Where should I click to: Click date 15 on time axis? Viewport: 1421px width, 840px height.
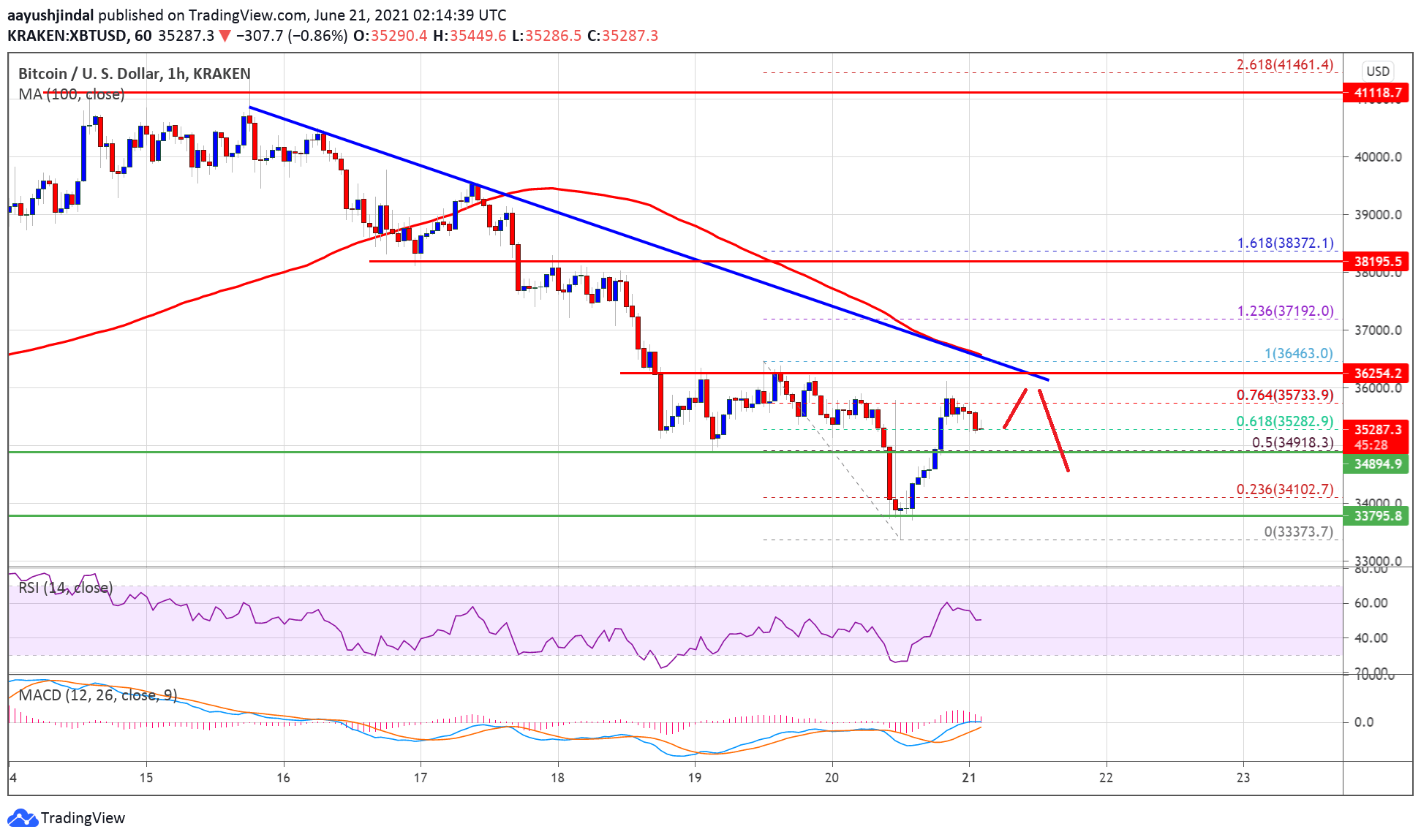tap(146, 777)
